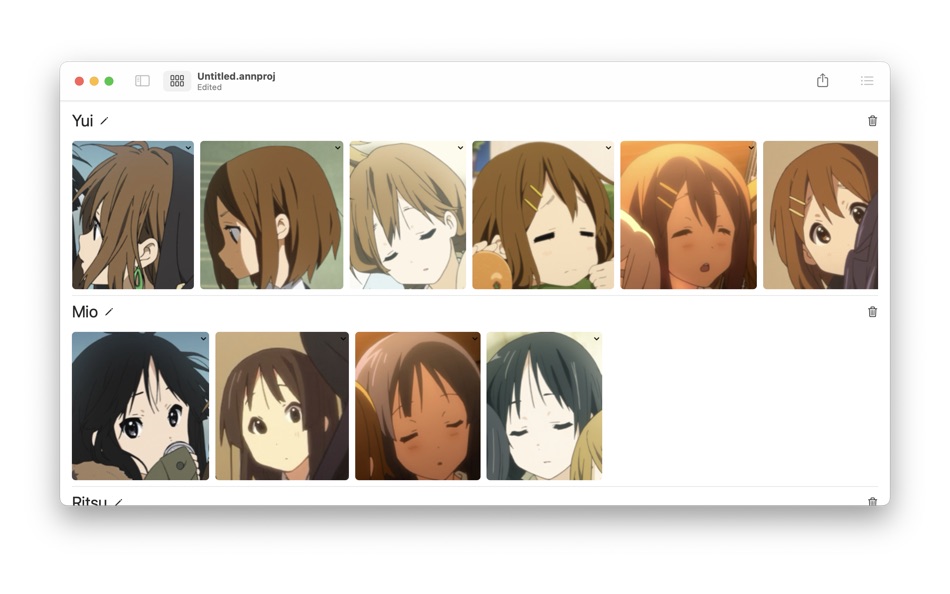
Task: Open chevron on Mio blue-sky image
Action: (x=204, y=339)
